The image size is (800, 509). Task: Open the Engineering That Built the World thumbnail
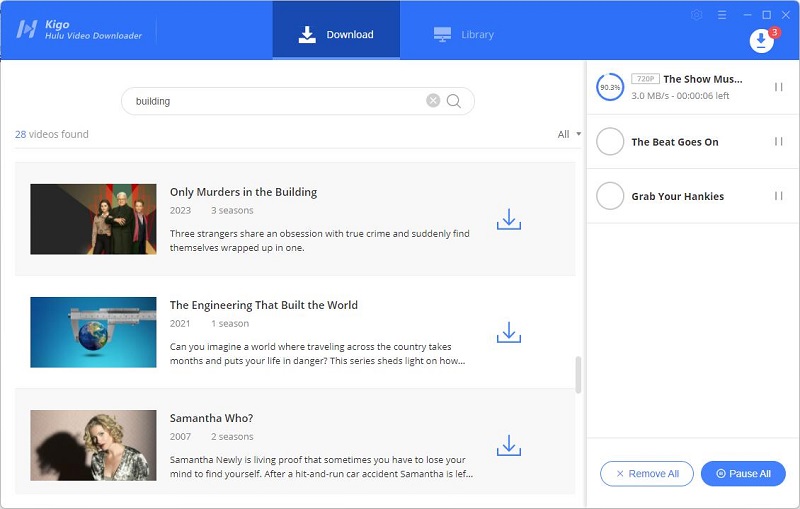click(93, 333)
